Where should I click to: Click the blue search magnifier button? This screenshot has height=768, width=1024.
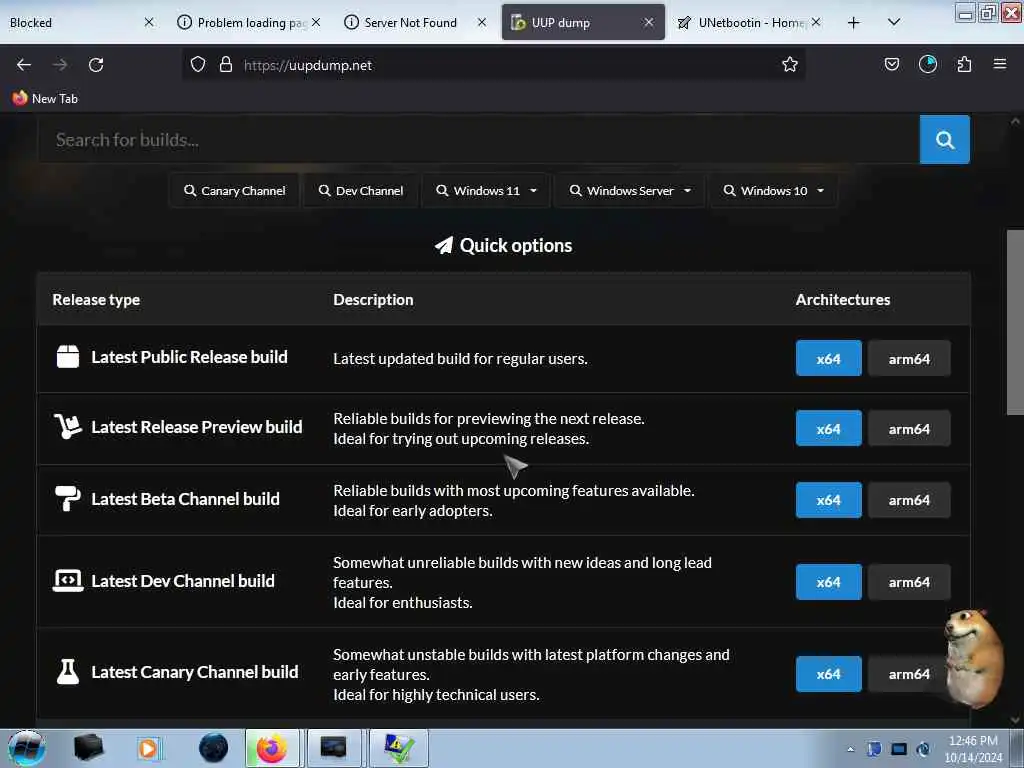944,139
